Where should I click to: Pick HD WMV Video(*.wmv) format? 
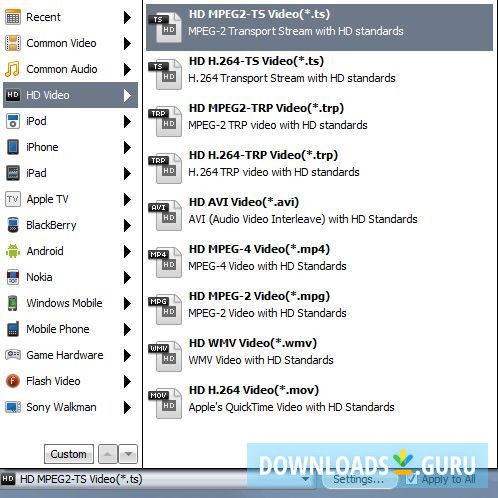(319, 356)
